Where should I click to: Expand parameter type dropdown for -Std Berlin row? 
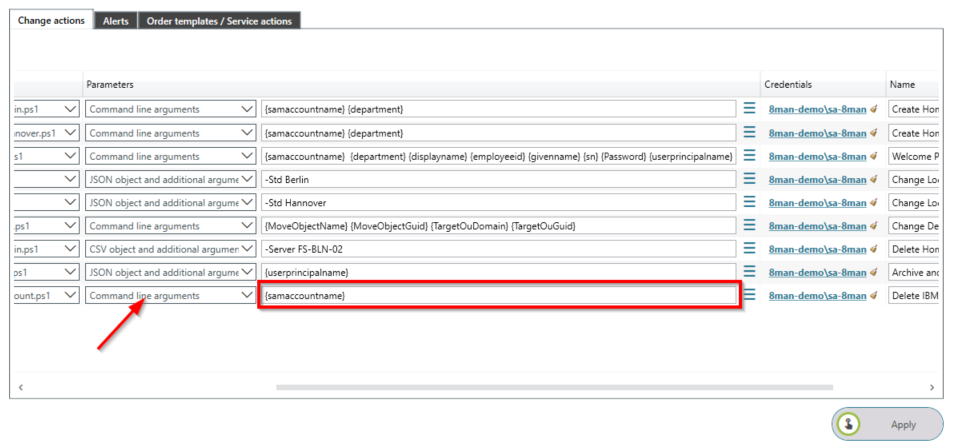click(x=247, y=179)
